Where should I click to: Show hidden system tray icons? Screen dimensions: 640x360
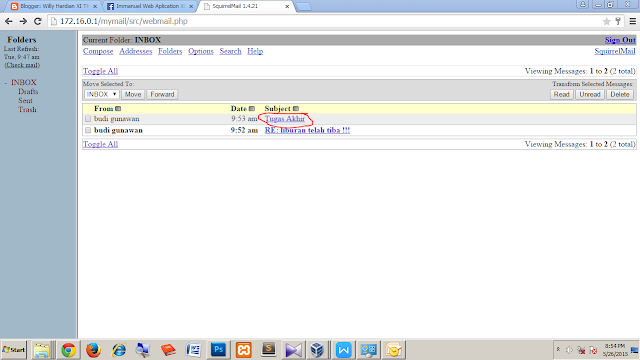click(558, 350)
